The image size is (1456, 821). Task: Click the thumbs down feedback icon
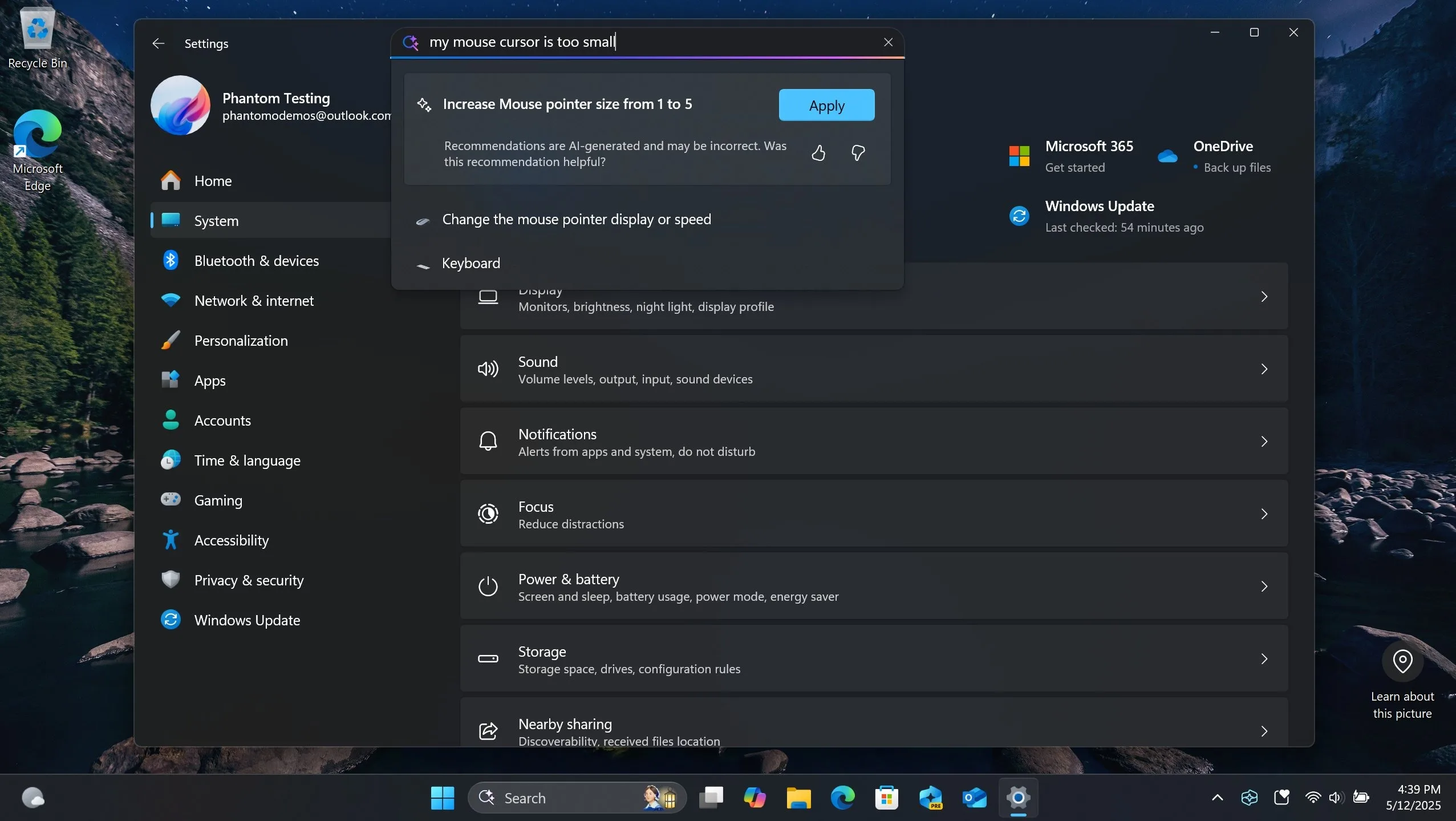coord(858,153)
